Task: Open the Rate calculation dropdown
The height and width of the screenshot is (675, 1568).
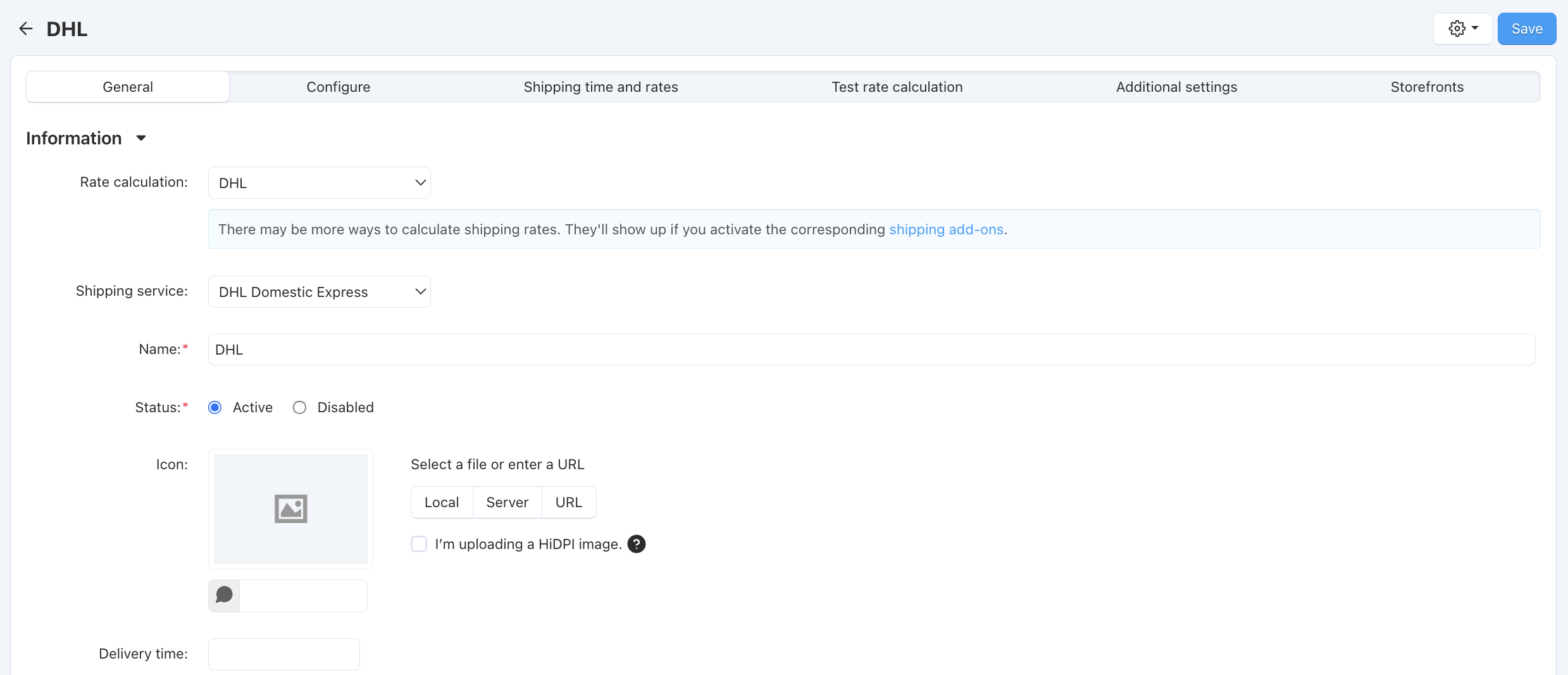Action: pos(320,182)
